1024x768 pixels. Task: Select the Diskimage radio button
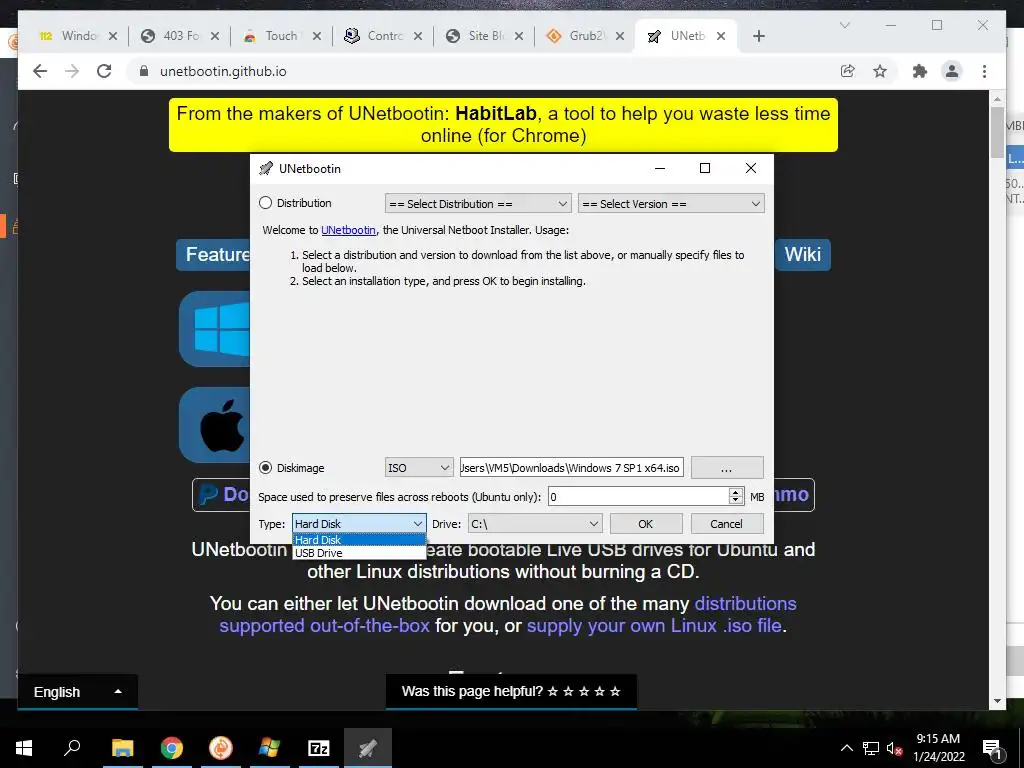pos(265,468)
